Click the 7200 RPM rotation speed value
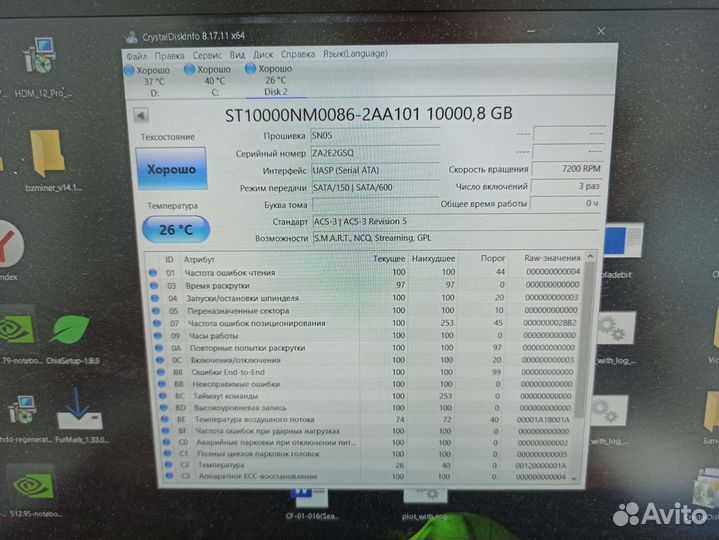This screenshot has height=540, width=719. point(567,169)
